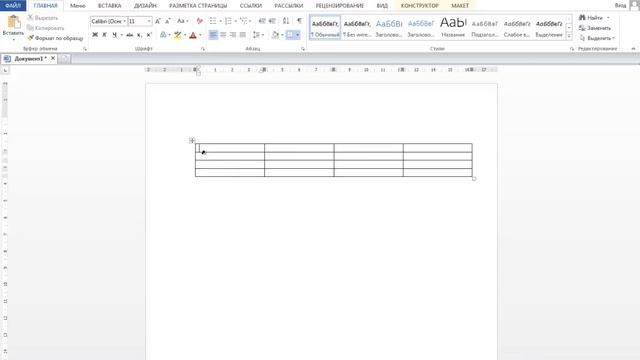Open the underline style dropdown arrow
Viewport: 640px width, 360px height.
(122, 35)
